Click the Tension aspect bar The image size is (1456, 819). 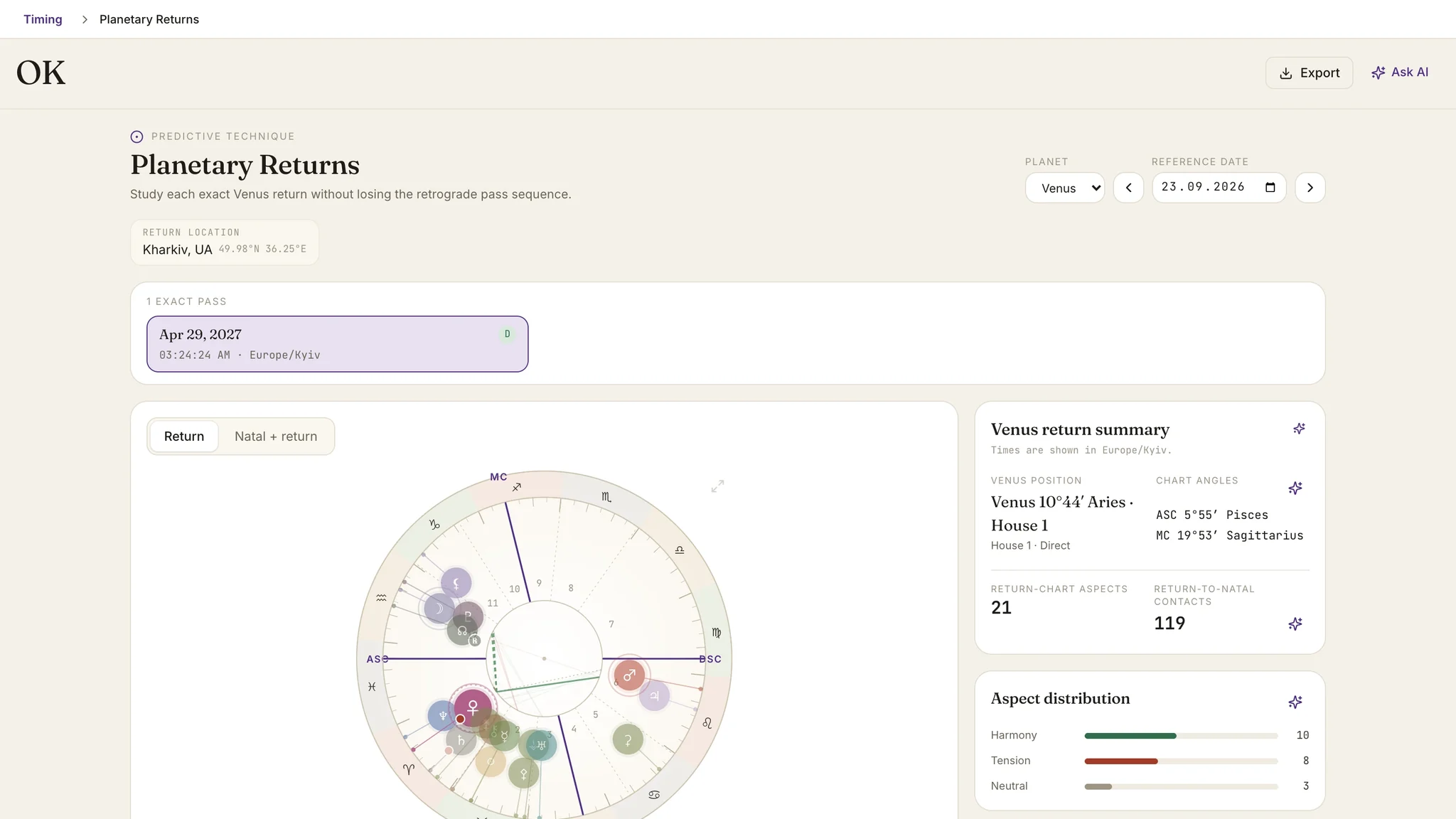pos(1181,761)
